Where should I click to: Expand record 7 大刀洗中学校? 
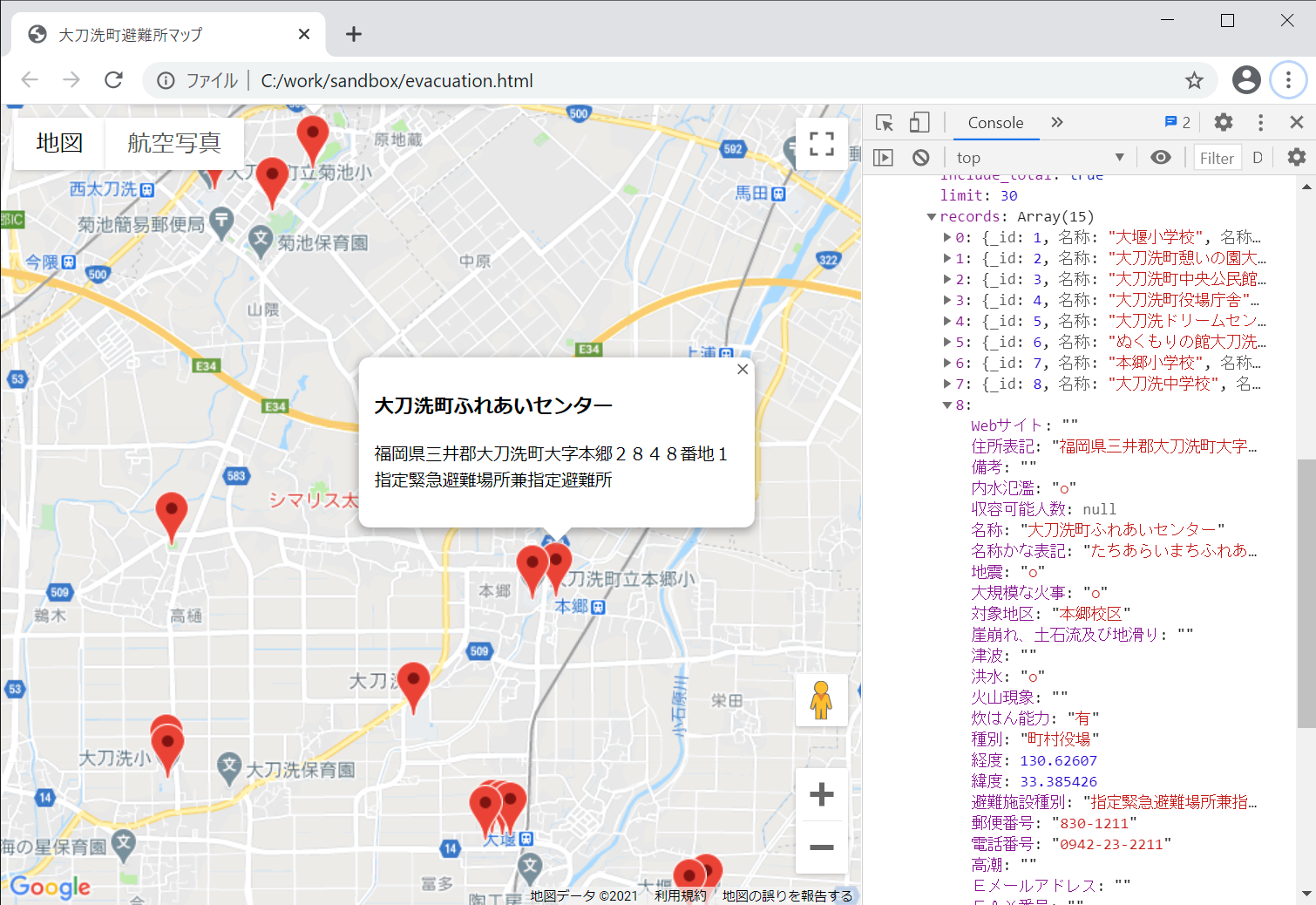[947, 384]
